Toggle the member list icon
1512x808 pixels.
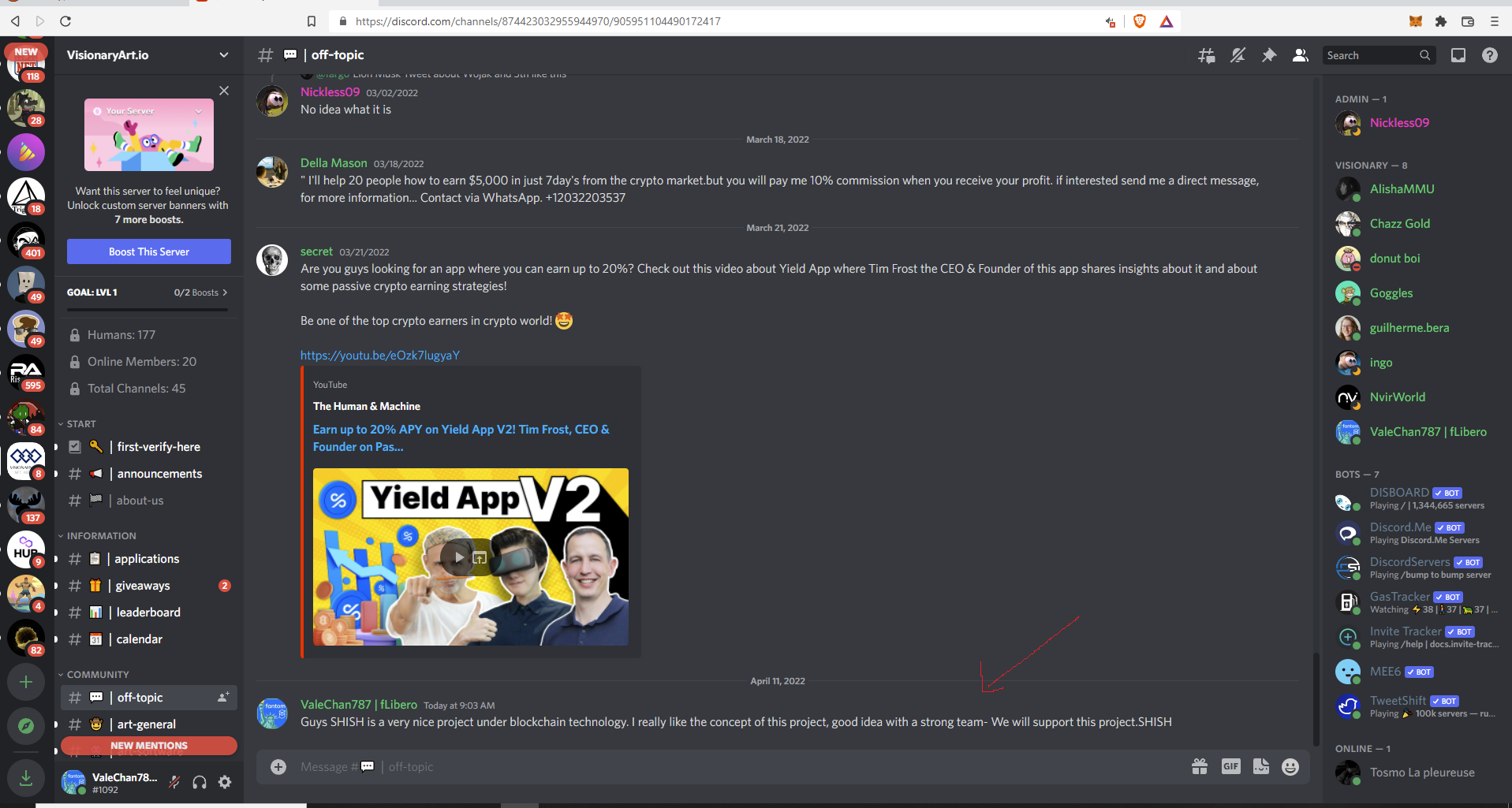1301,55
